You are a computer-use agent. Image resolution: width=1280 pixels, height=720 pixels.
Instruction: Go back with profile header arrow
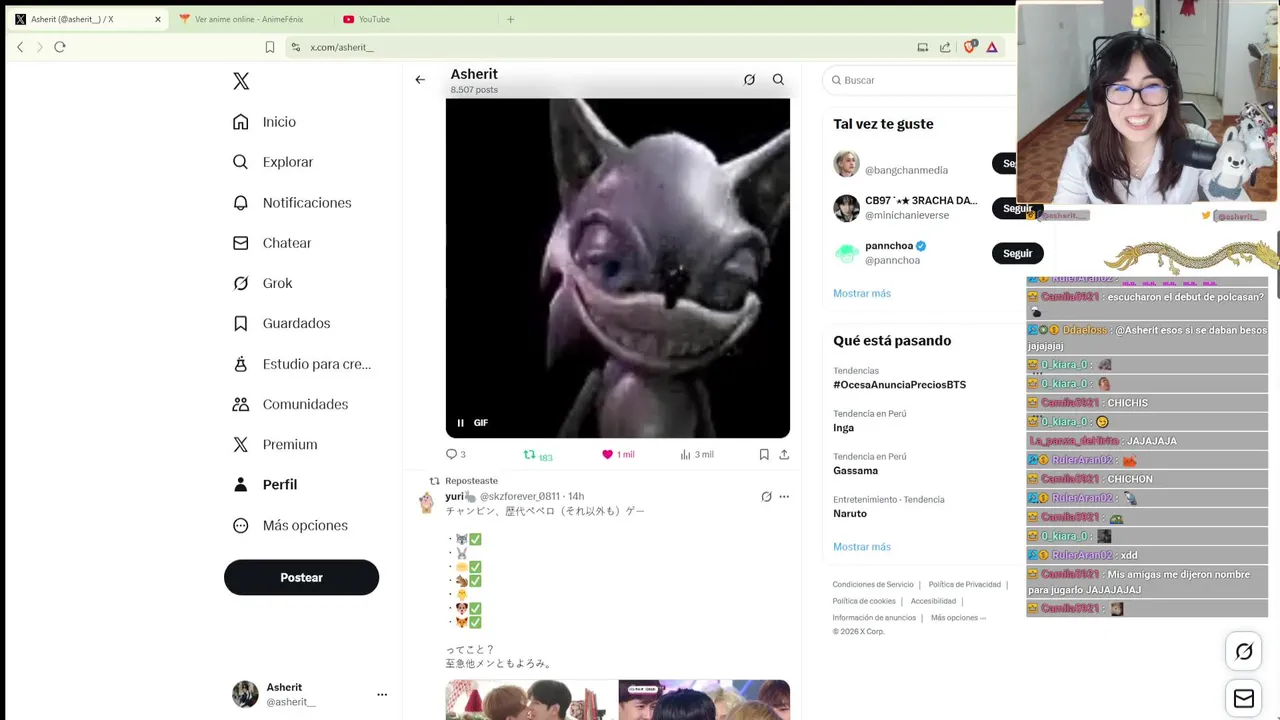(x=420, y=80)
